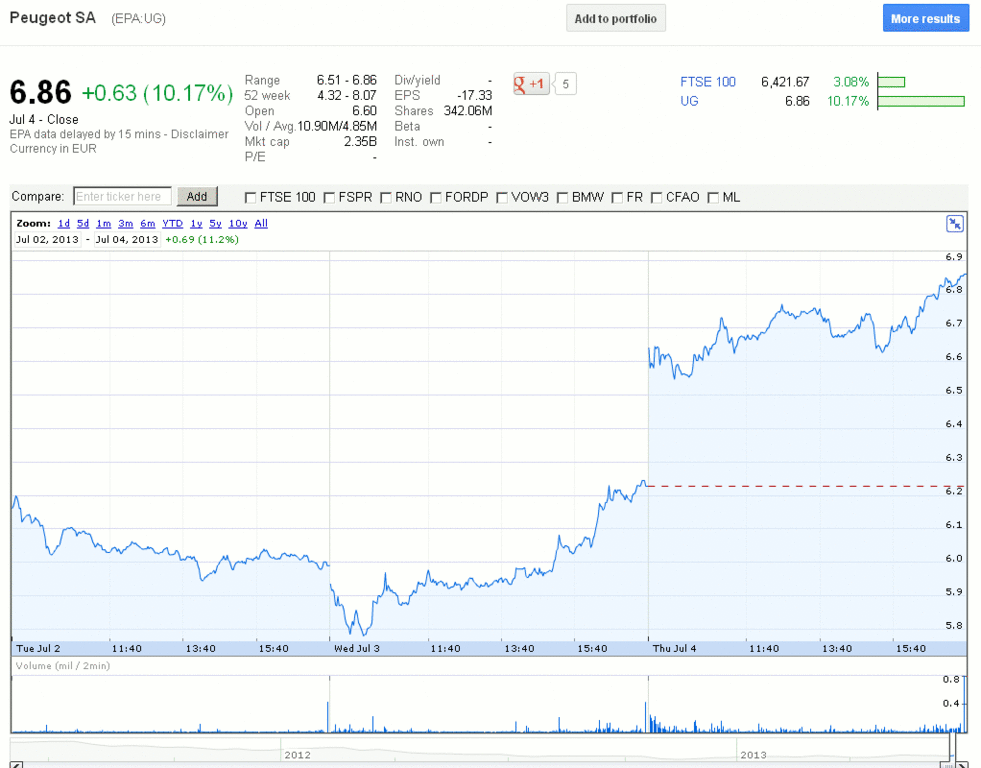The image size is (981, 768).
Task: Zoom chart to 5y
Action: point(215,223)
